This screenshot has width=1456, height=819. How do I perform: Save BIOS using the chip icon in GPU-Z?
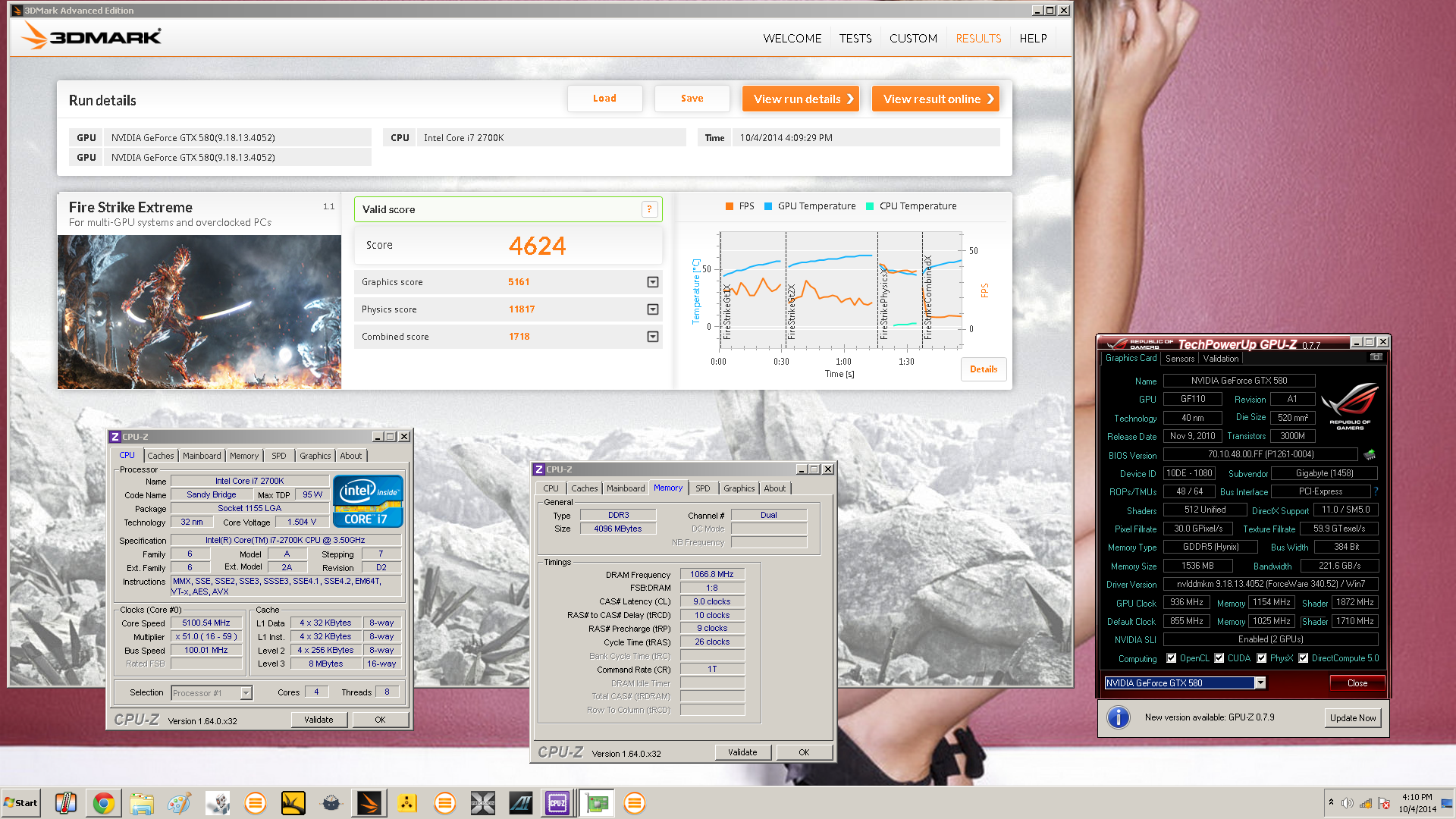[1370, 455]
